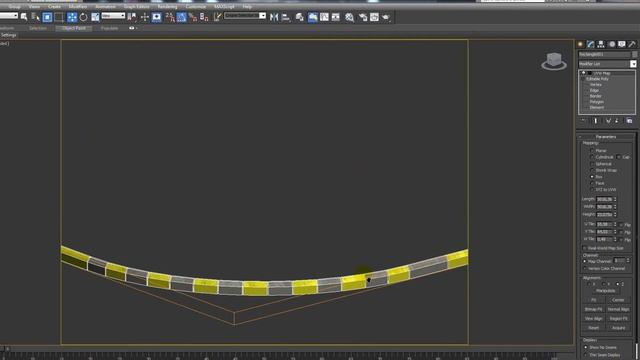Open Select by Name tool

[36, 17]
